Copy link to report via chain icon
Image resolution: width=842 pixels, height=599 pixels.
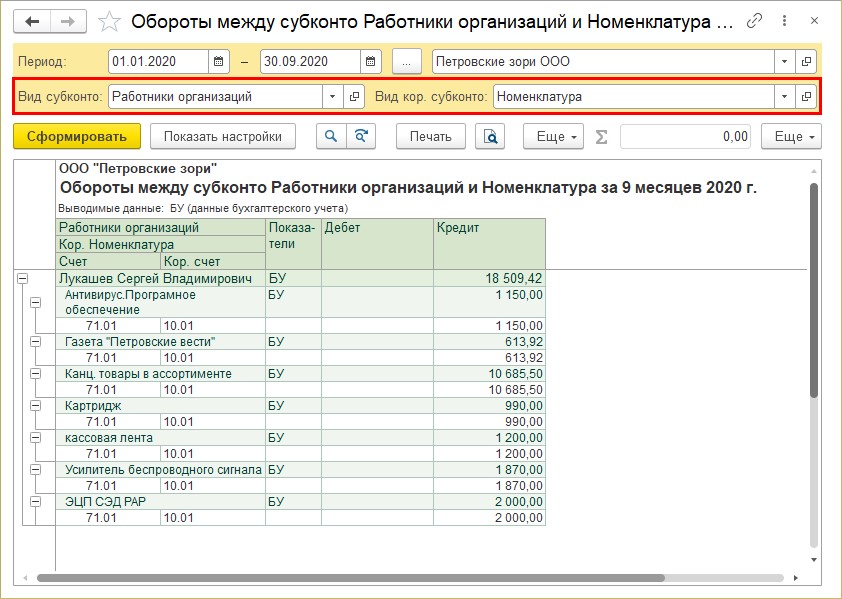click(755, 21)
